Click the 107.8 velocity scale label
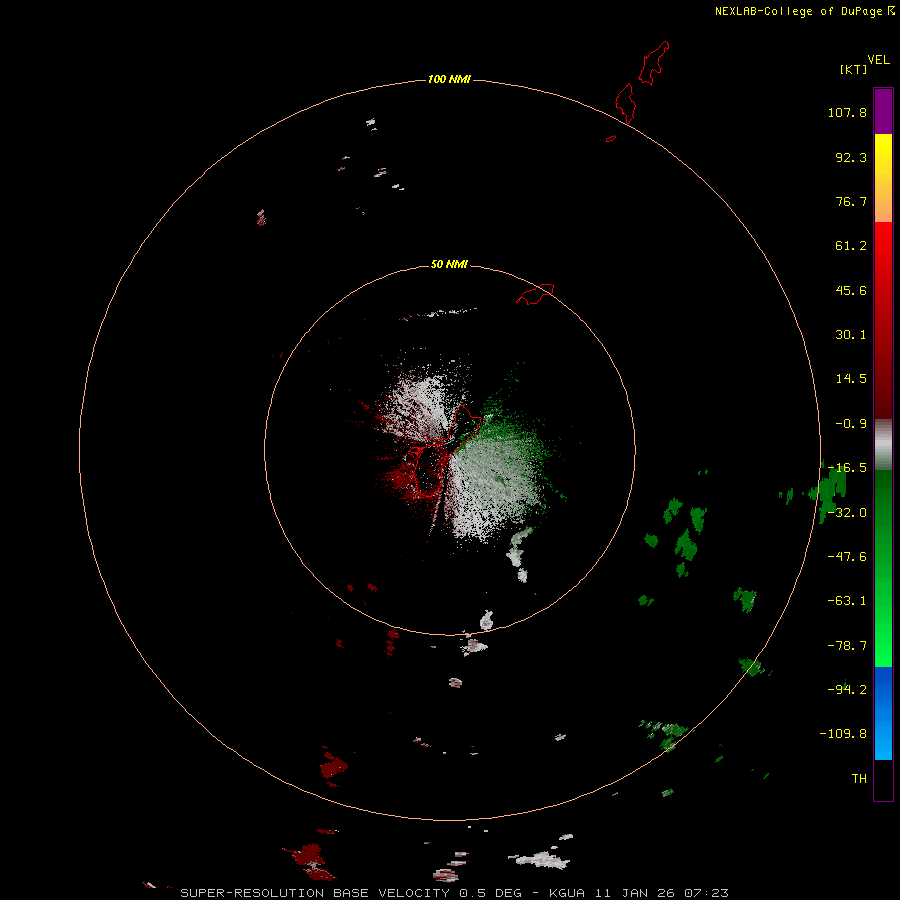 click(847, 112)
